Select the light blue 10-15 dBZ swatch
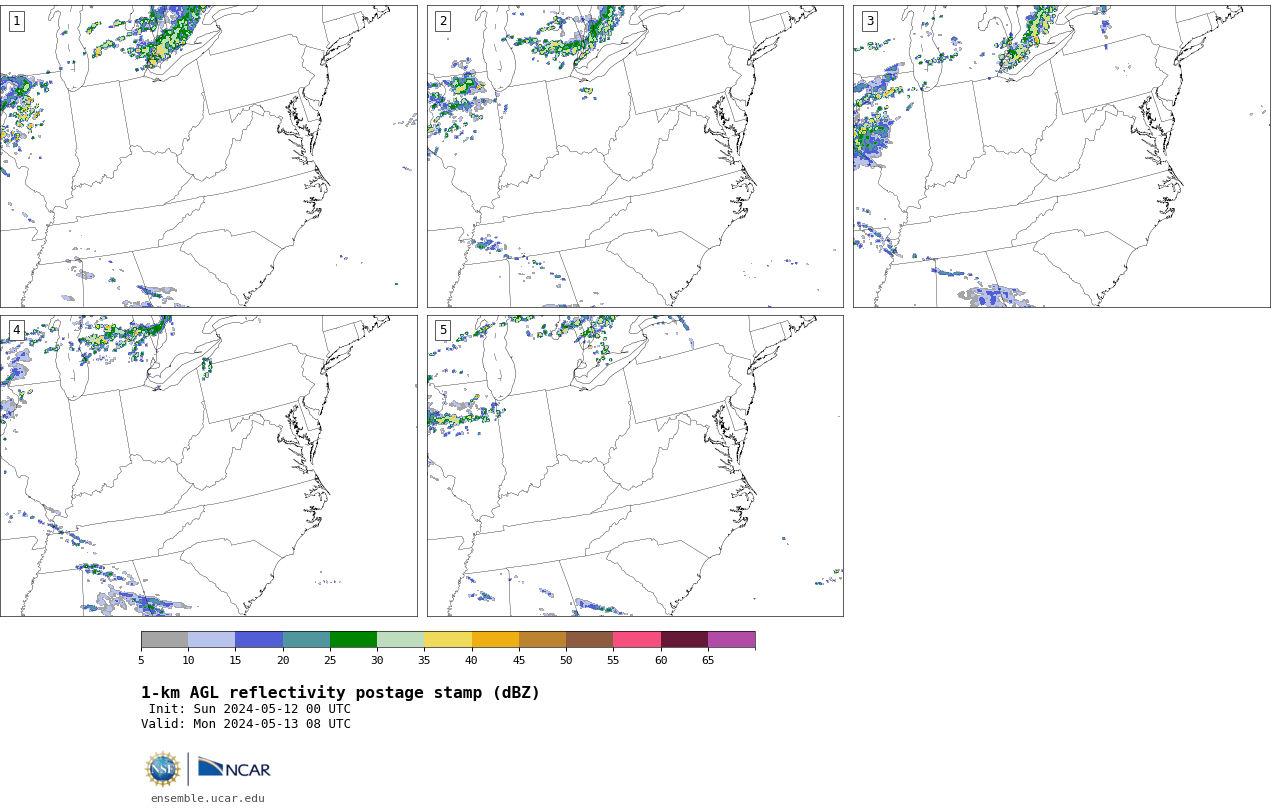Viewport: 1280px width, 809px height. 212,640
